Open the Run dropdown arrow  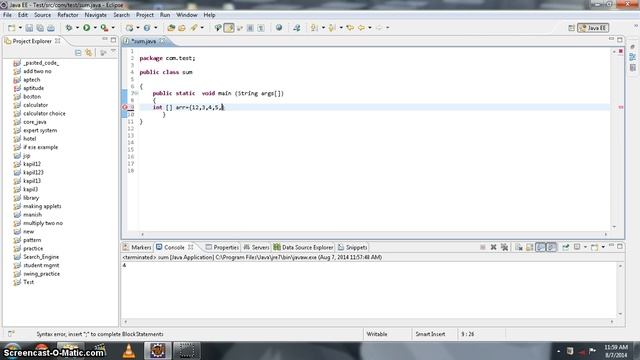click(x=95, y=28)
